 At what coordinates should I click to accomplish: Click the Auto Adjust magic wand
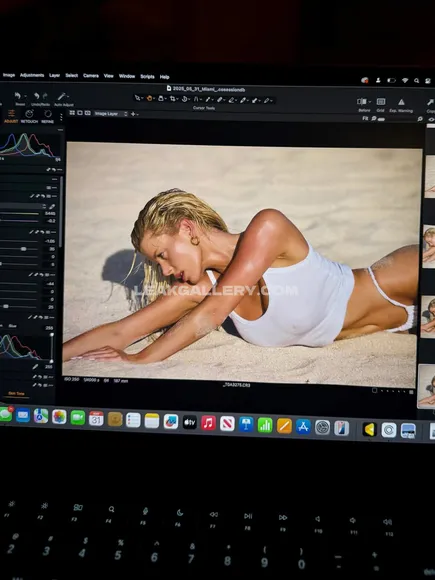(x=61, y=97)
